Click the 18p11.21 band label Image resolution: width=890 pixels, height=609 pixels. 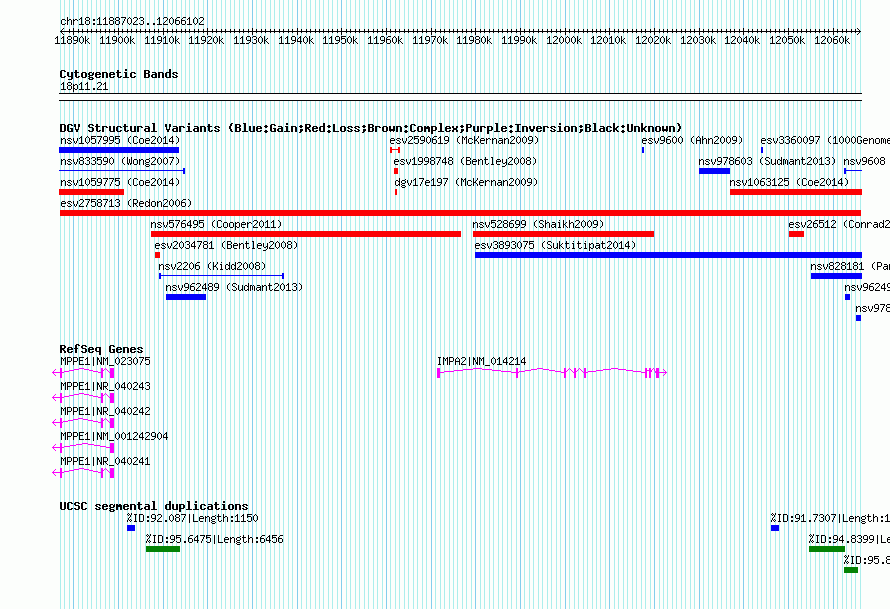84,86
